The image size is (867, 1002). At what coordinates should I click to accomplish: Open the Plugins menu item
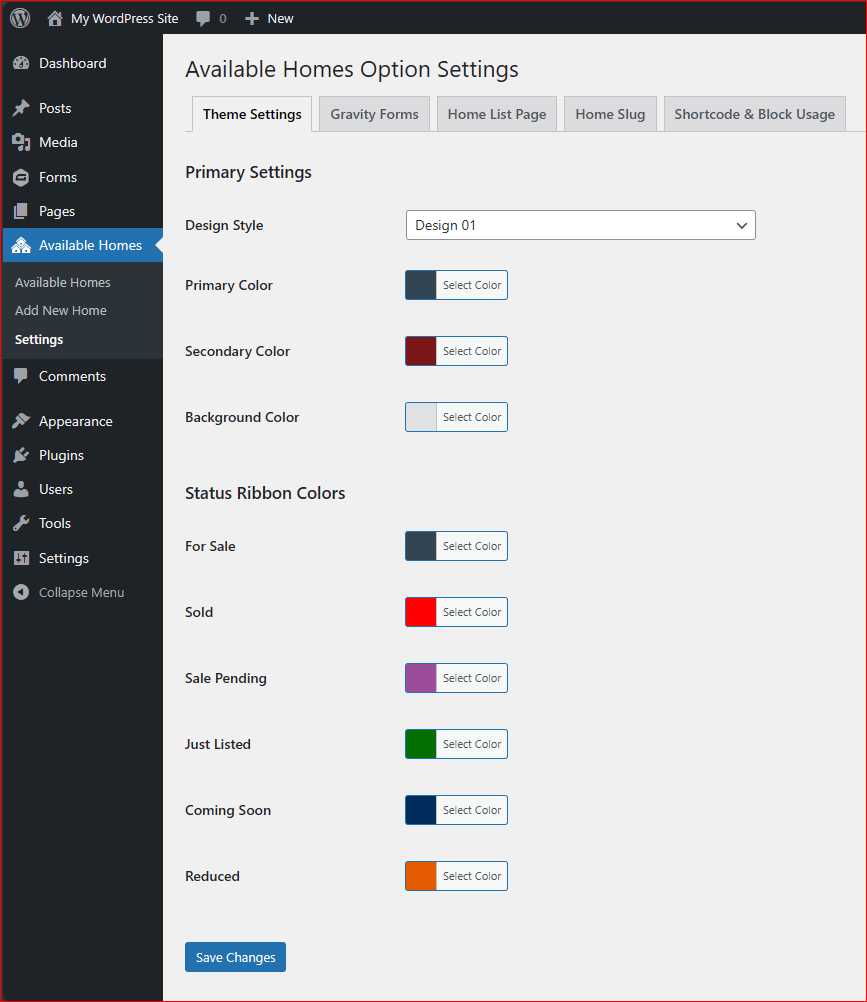[x=82, y=455]
